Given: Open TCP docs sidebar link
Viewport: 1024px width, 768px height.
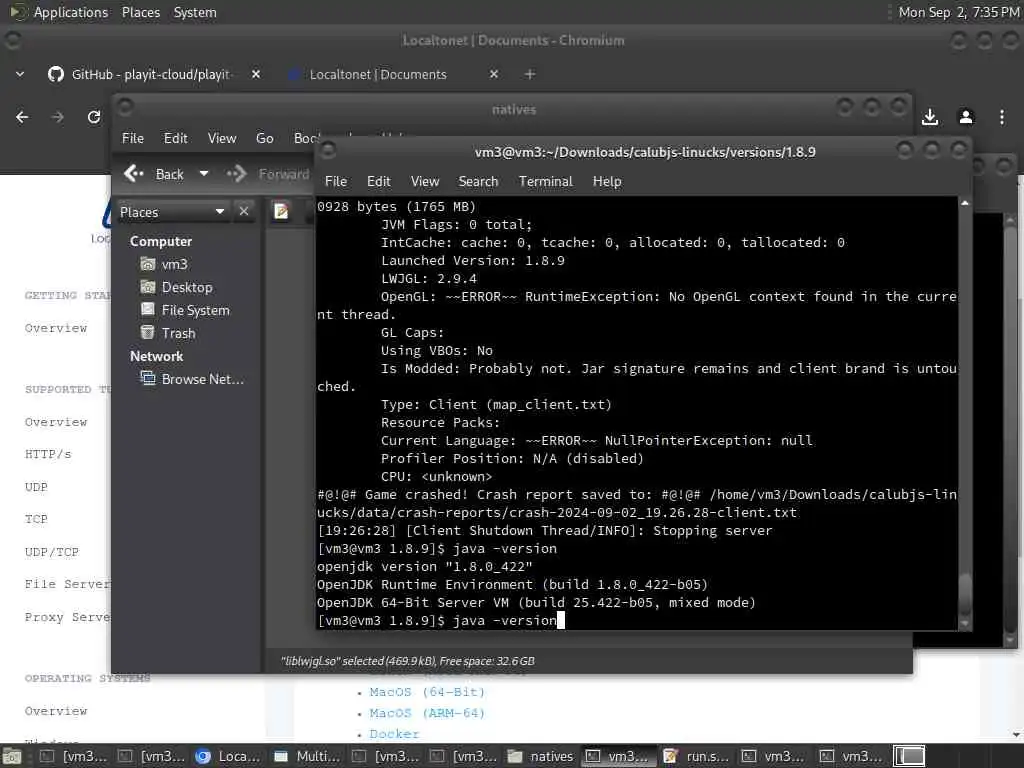Looking at the screenshot, I should coord(36,520).
